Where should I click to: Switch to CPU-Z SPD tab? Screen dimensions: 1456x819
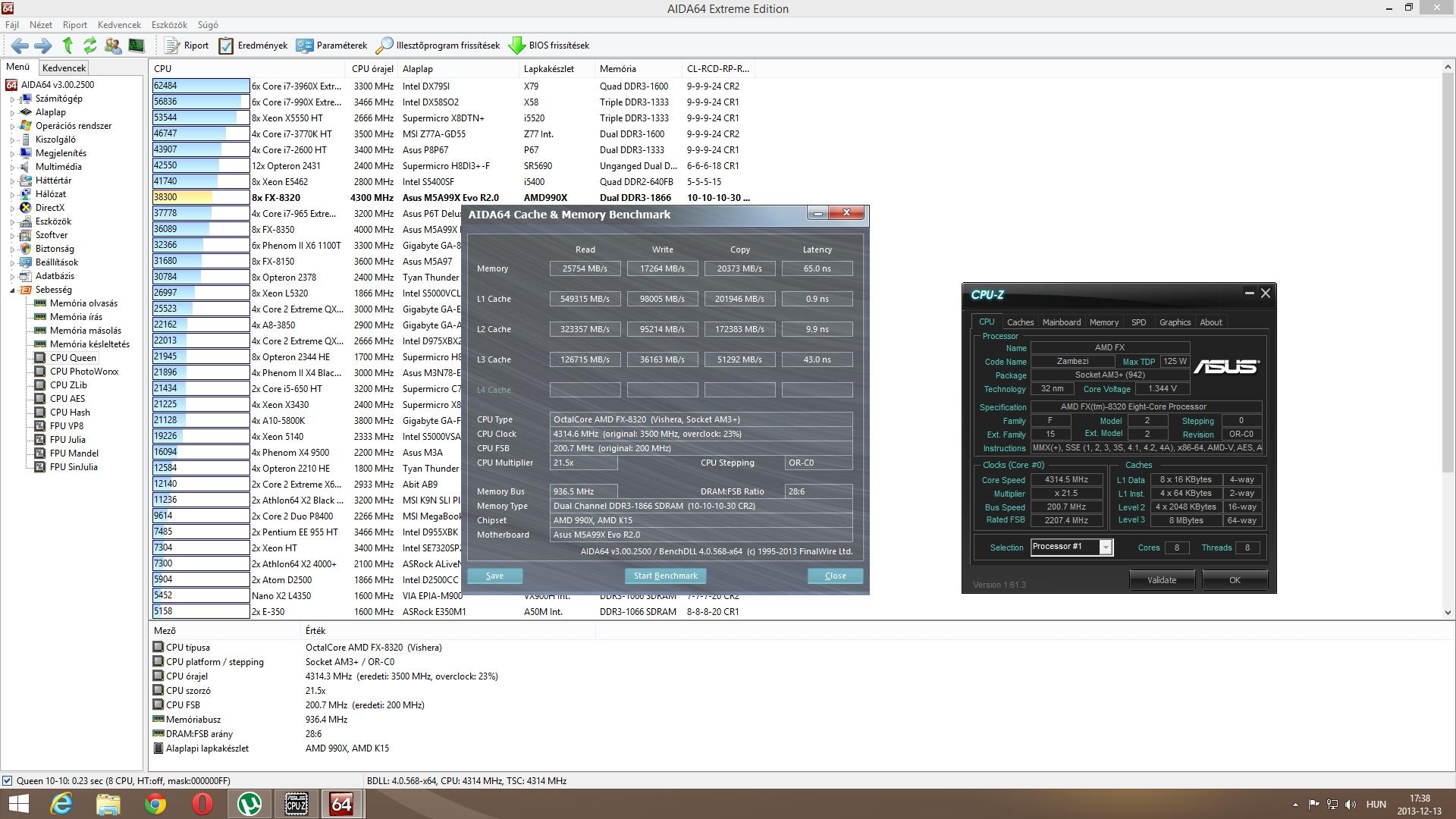[x=1138, y=322]
